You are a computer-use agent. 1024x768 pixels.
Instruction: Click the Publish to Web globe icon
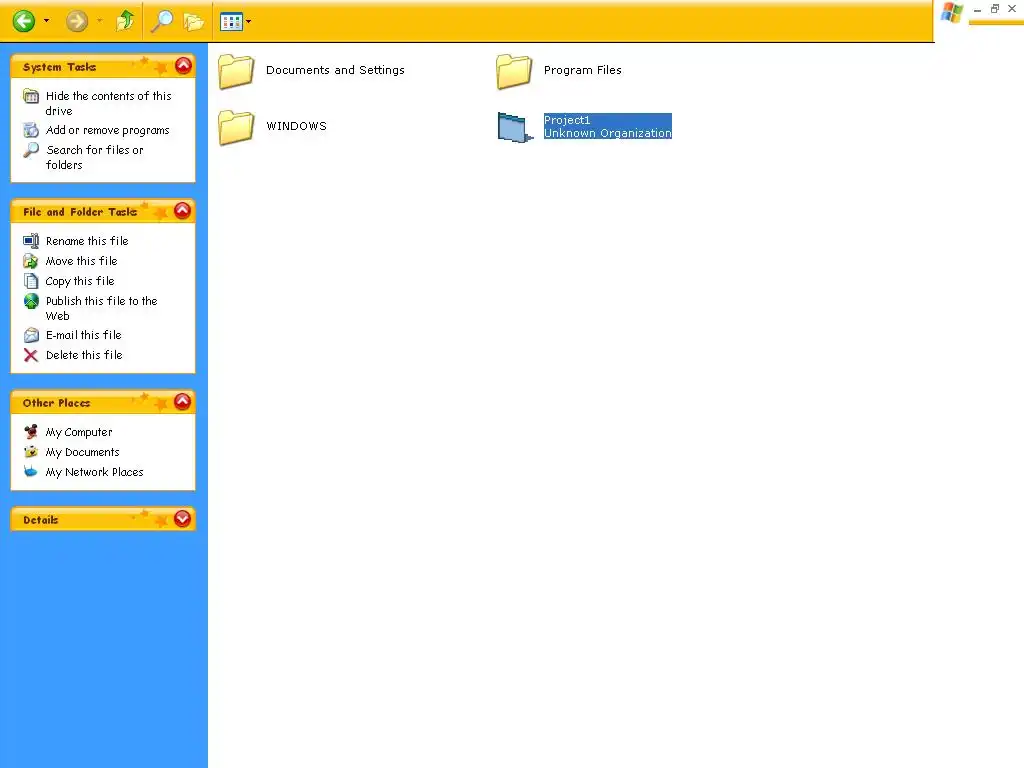click(31, 301)
